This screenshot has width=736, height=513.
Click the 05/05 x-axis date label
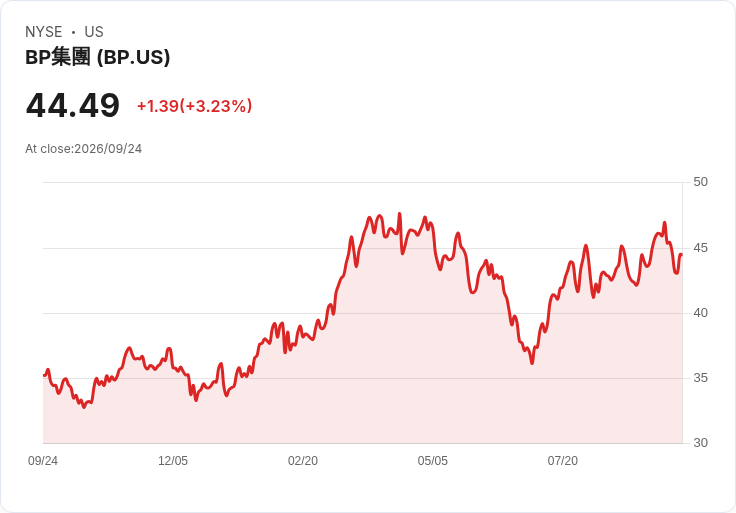point(433,461)
